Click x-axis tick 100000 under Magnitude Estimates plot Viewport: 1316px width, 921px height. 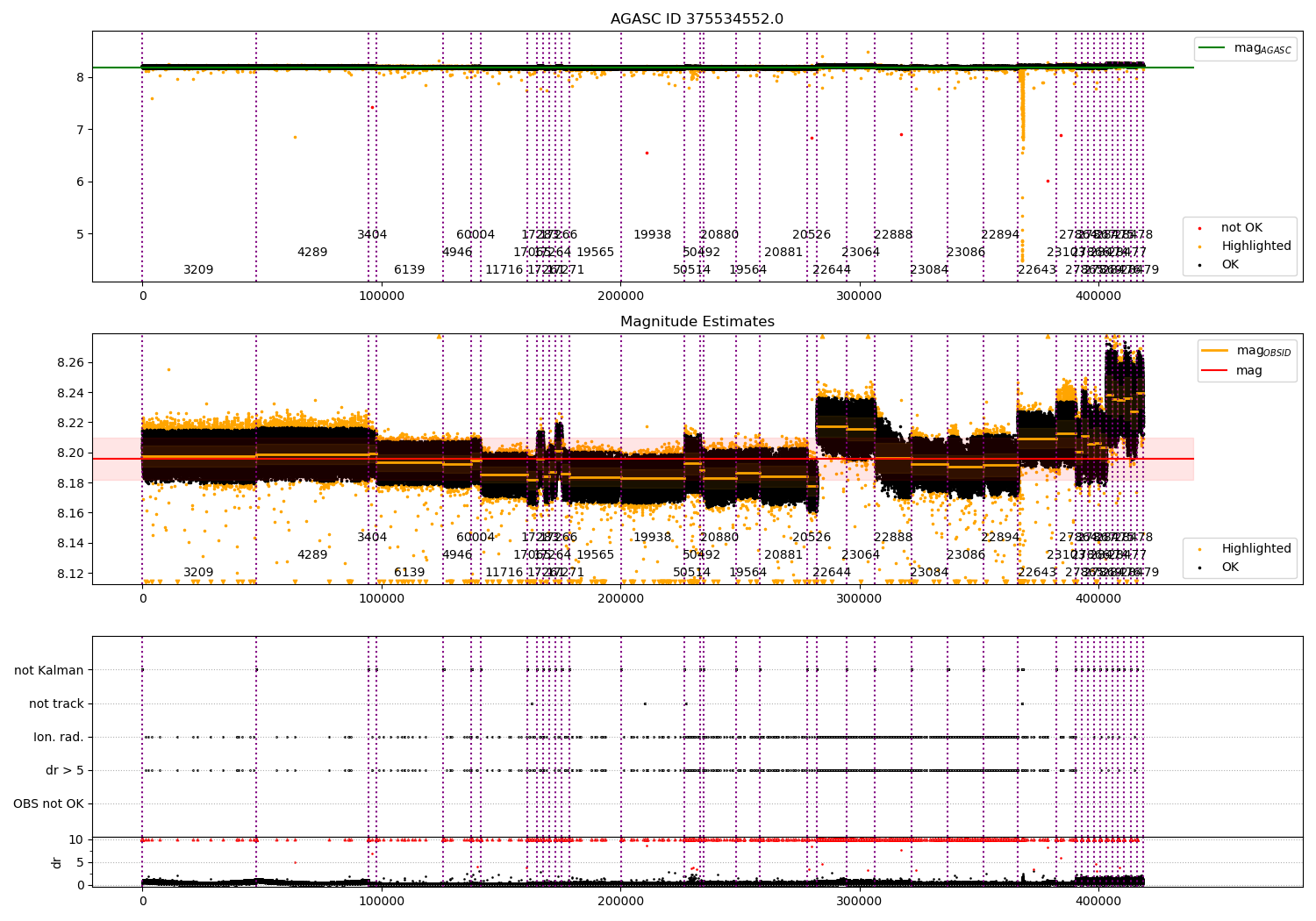[x=382, y=599]
